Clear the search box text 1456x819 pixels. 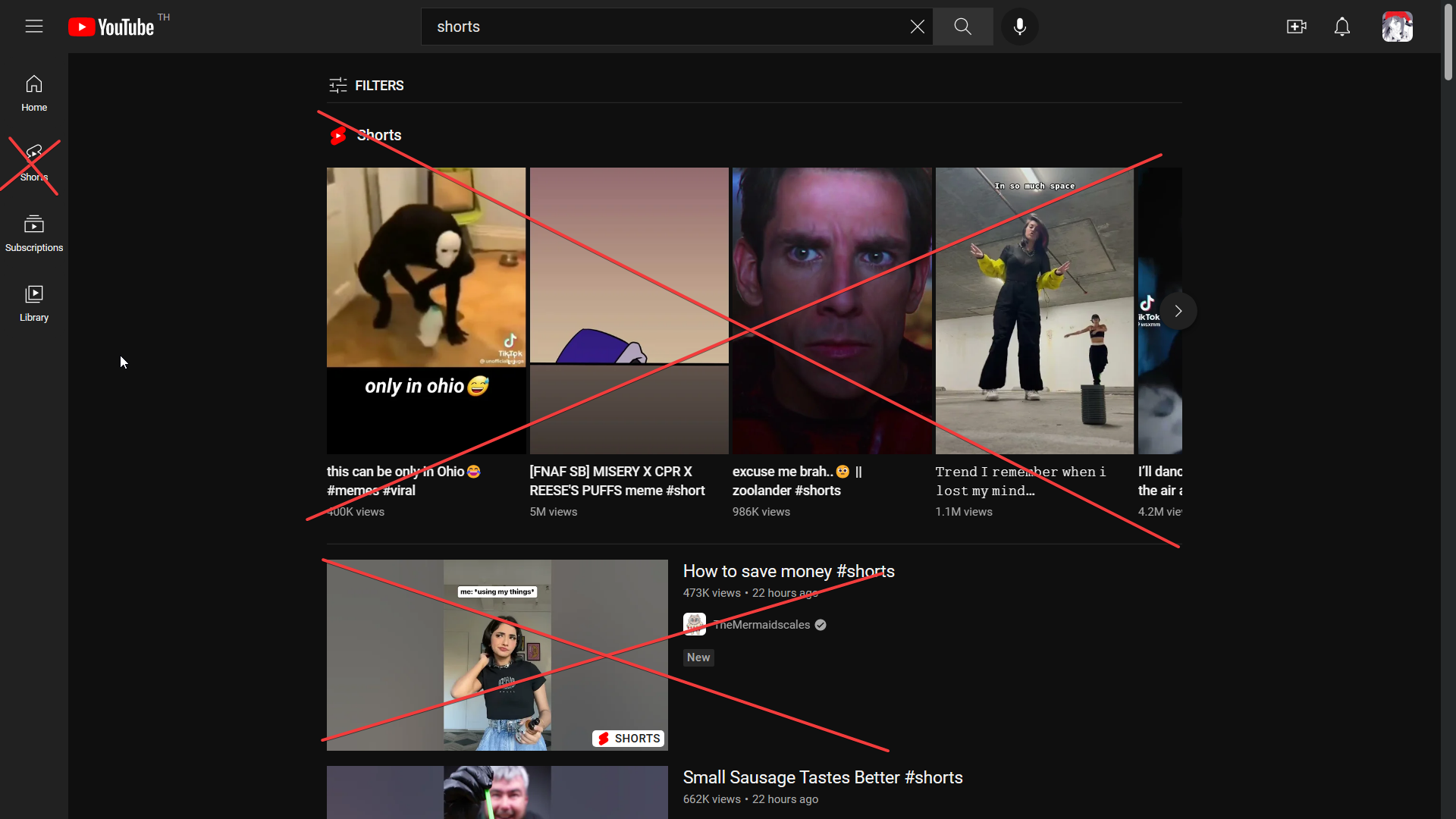917,27
